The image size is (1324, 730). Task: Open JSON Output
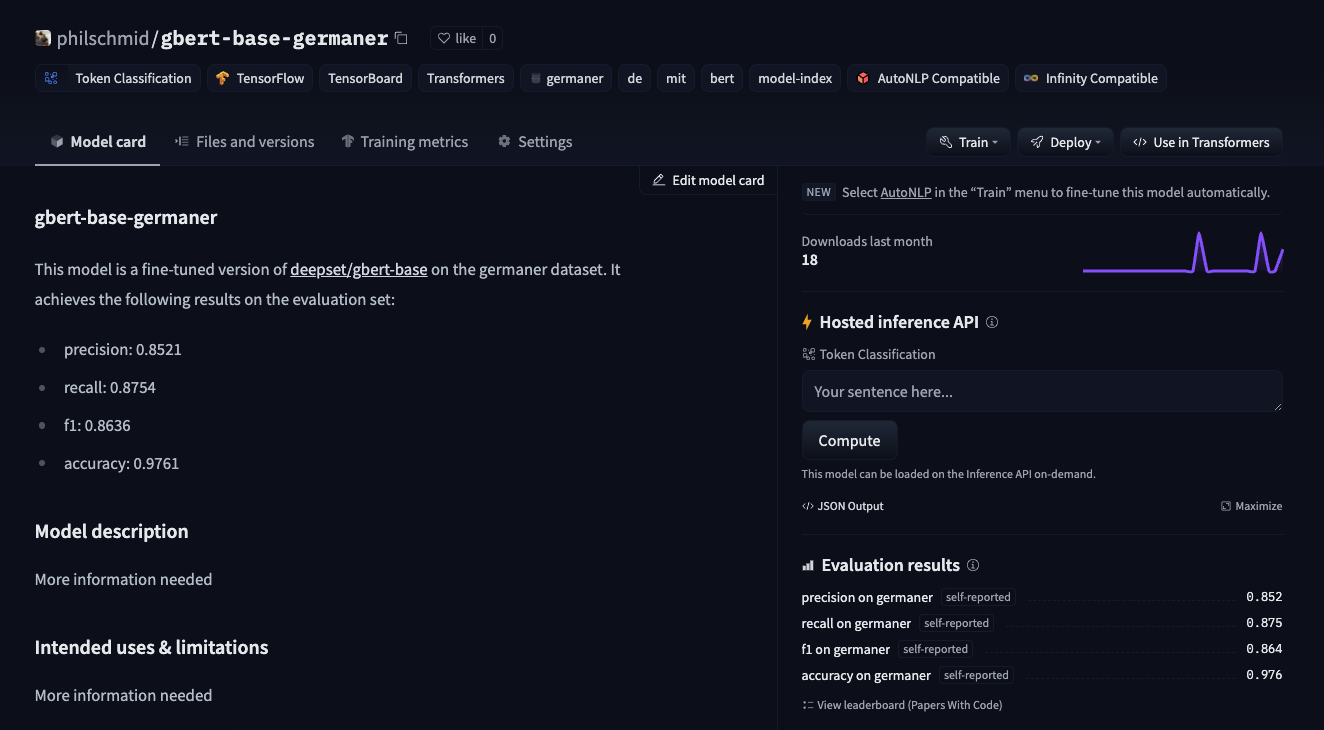tap(843, 506)
